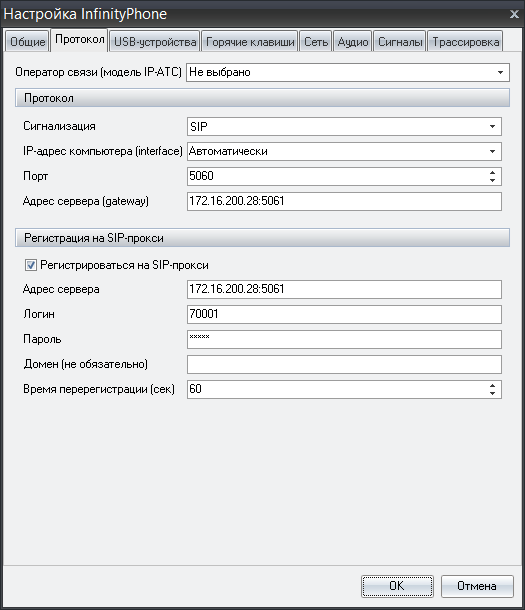Click the SIP-proxy Адрес сервера field
This screenshot has width=525, height=610.
pos(344,289)
